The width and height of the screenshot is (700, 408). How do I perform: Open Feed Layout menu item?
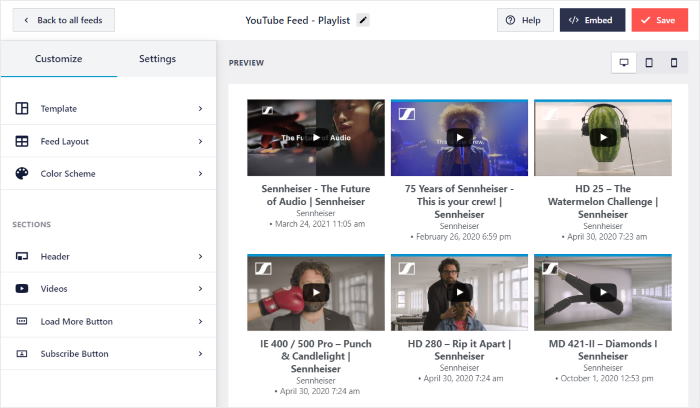[108, 142]
